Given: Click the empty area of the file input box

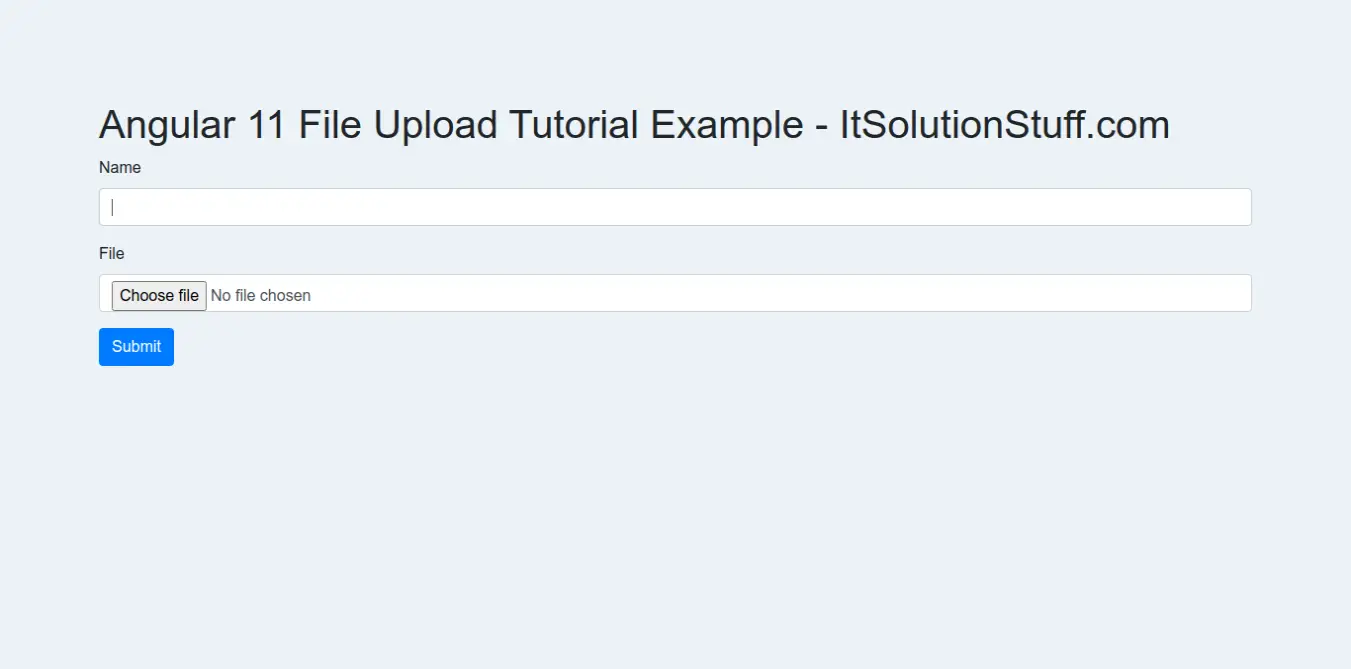Looking at the screenshot, I should click(780, 293).
